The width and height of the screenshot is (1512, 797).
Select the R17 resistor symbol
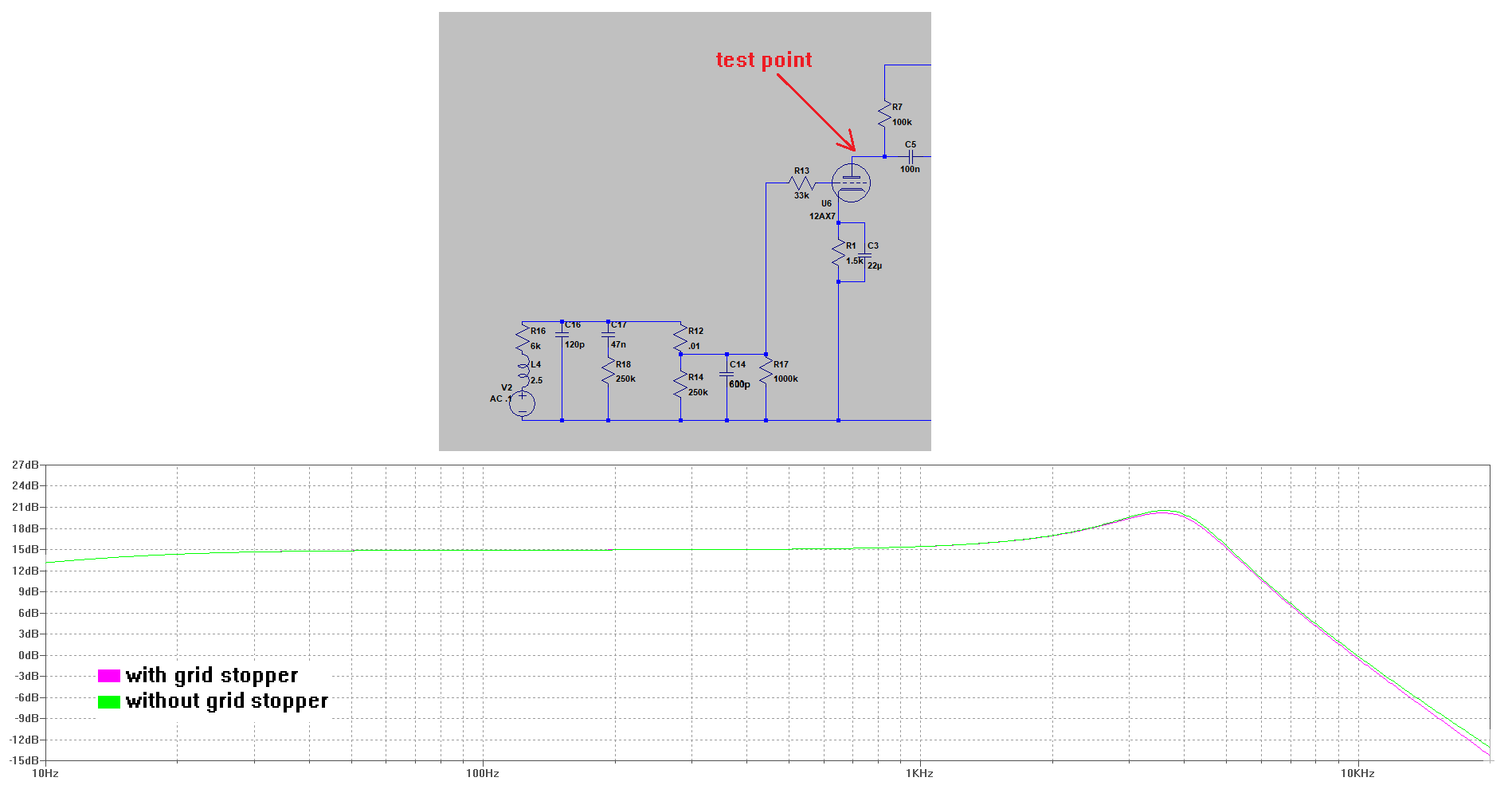766,372
